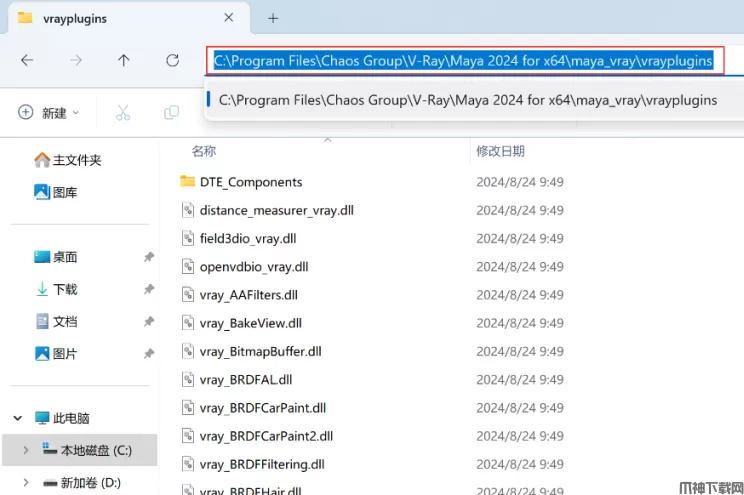Choose the suggested path in address dropdown
The image size is (744, 495).
point(467,100)
